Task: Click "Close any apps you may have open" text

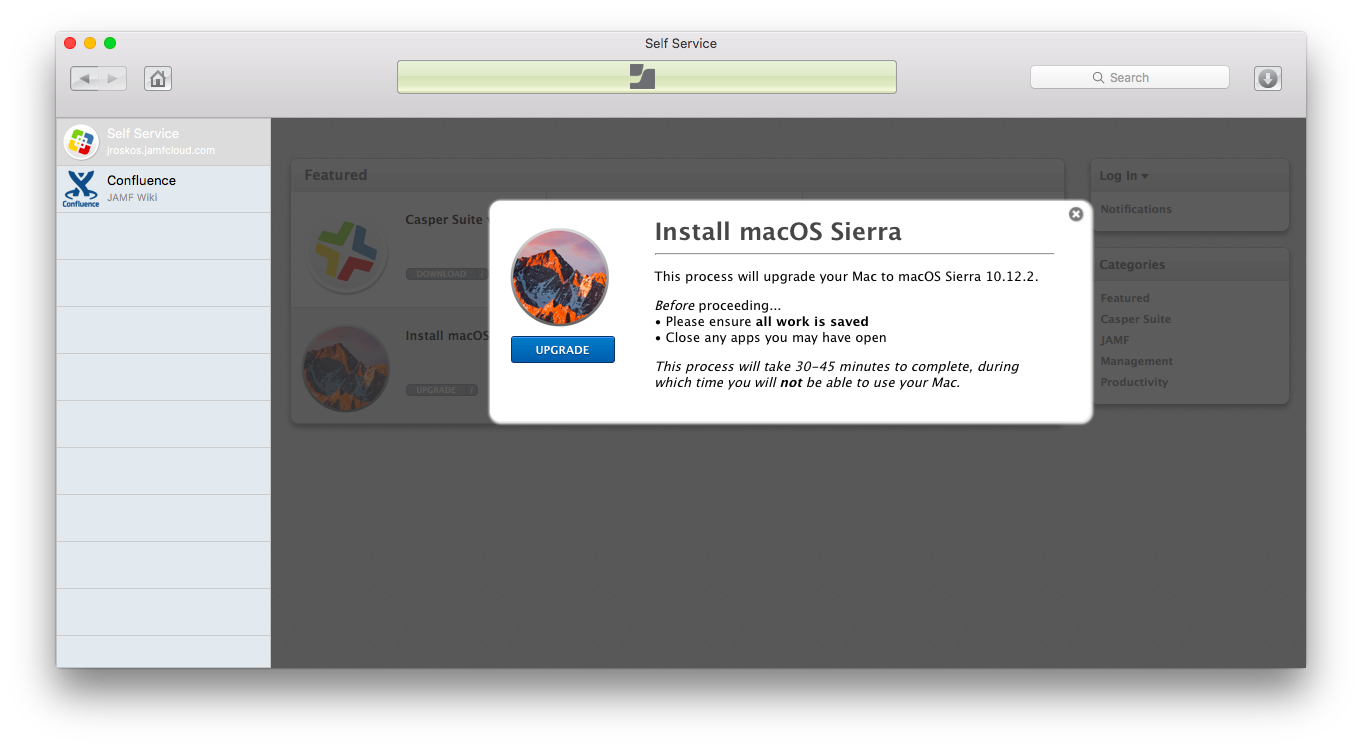Action: tap(776, 338)
